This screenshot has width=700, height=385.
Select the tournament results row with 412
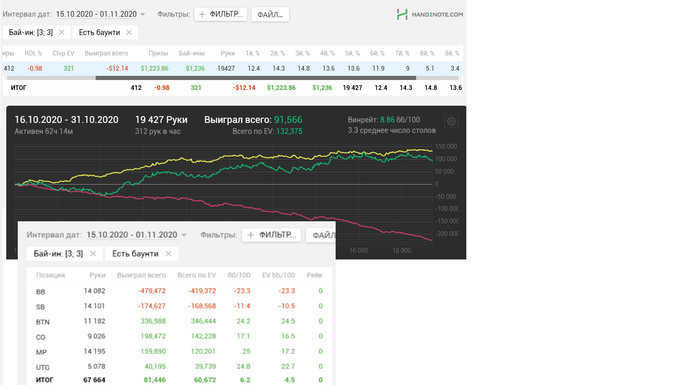pyautogui.click(x=232, y=68)
